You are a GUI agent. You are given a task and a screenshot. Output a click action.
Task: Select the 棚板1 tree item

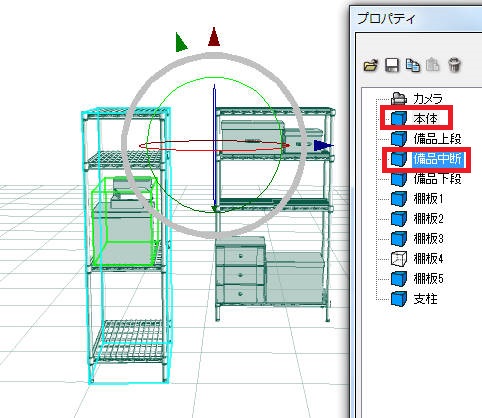coord(428,199)
